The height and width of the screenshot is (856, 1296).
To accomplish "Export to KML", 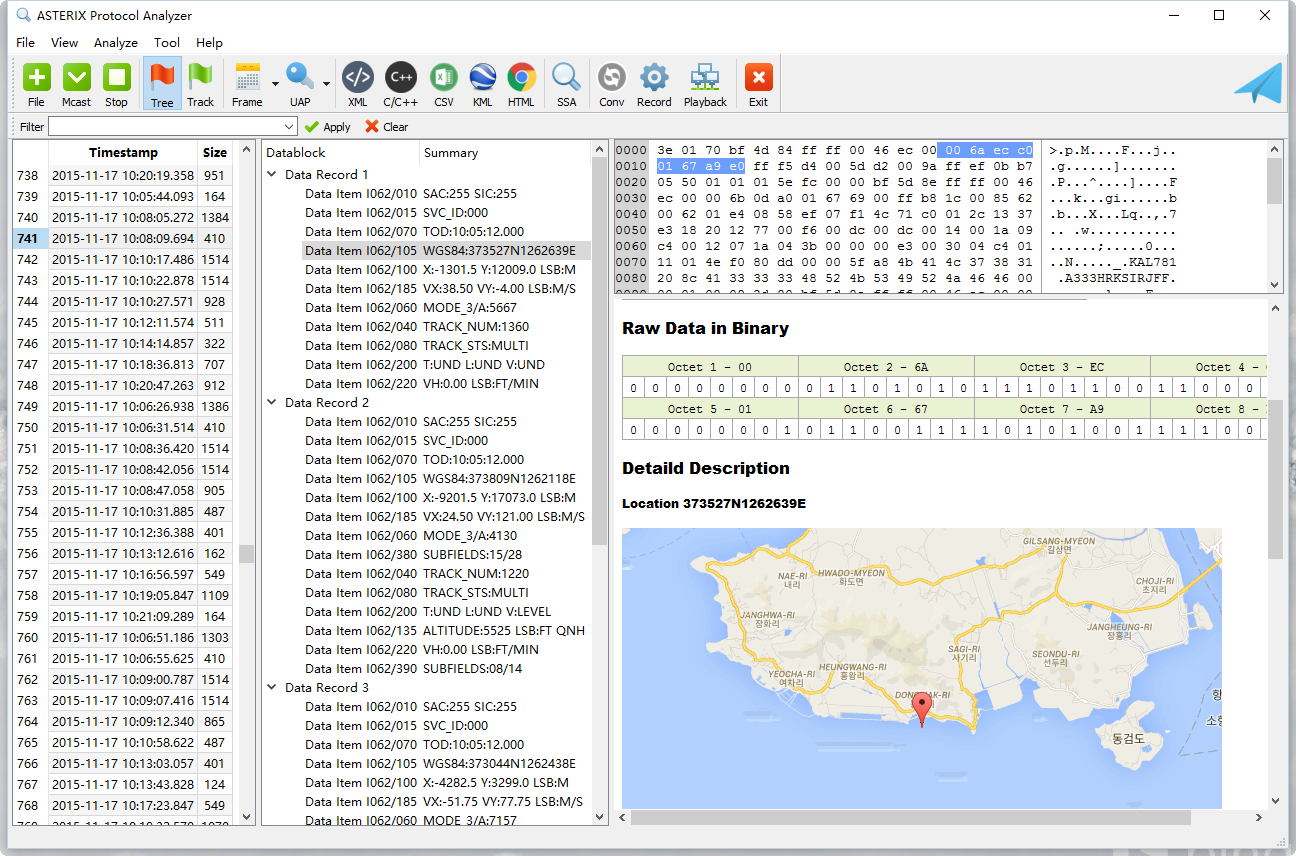I will 483,85.
